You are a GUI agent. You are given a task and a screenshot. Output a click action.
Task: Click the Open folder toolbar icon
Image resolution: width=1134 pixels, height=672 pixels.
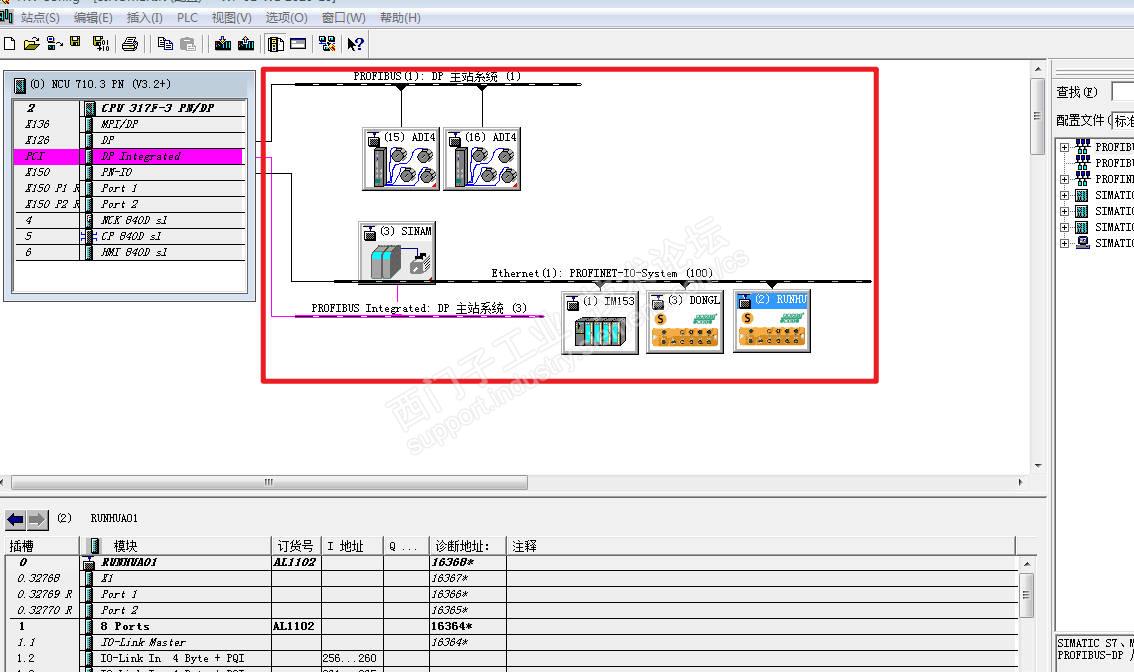pyautogui.click(x=31, y=43)
